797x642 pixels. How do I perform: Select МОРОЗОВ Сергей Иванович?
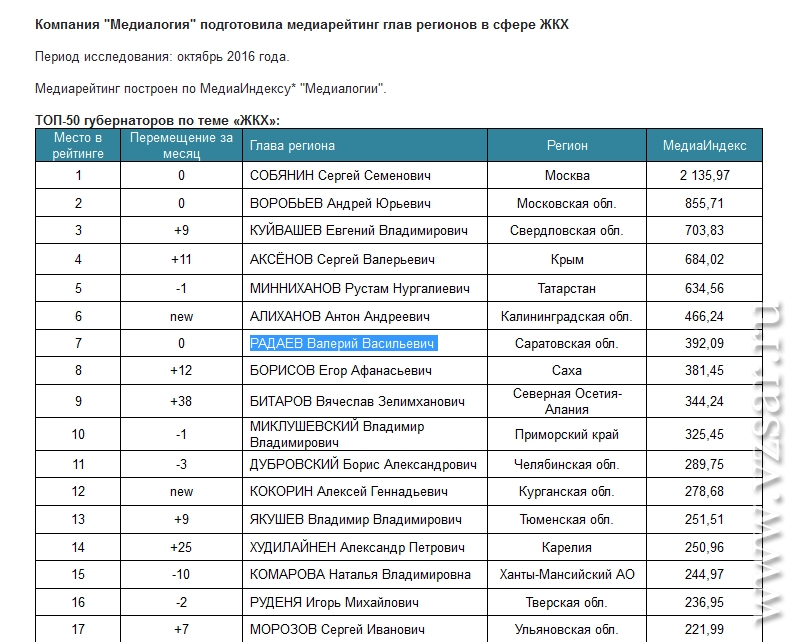(x=337, y=629)
